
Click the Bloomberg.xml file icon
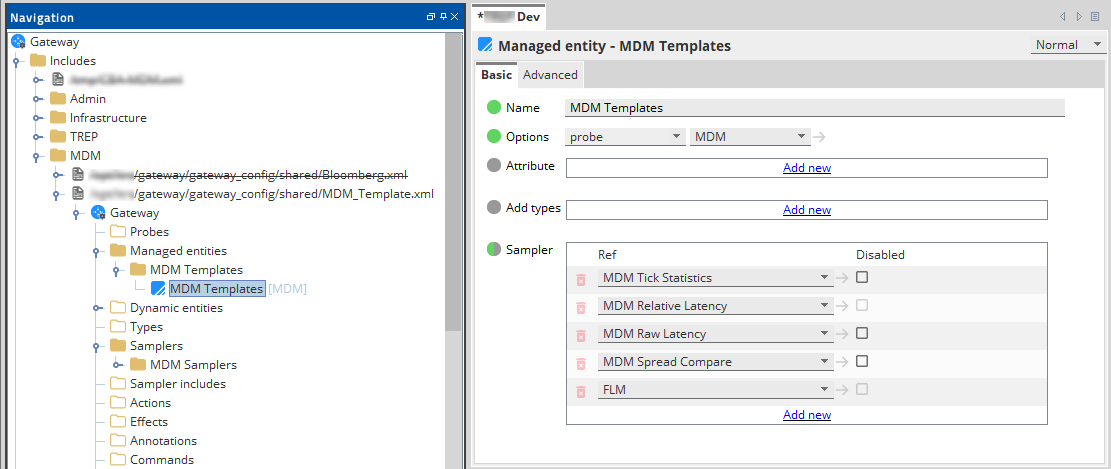coord(78,175)
